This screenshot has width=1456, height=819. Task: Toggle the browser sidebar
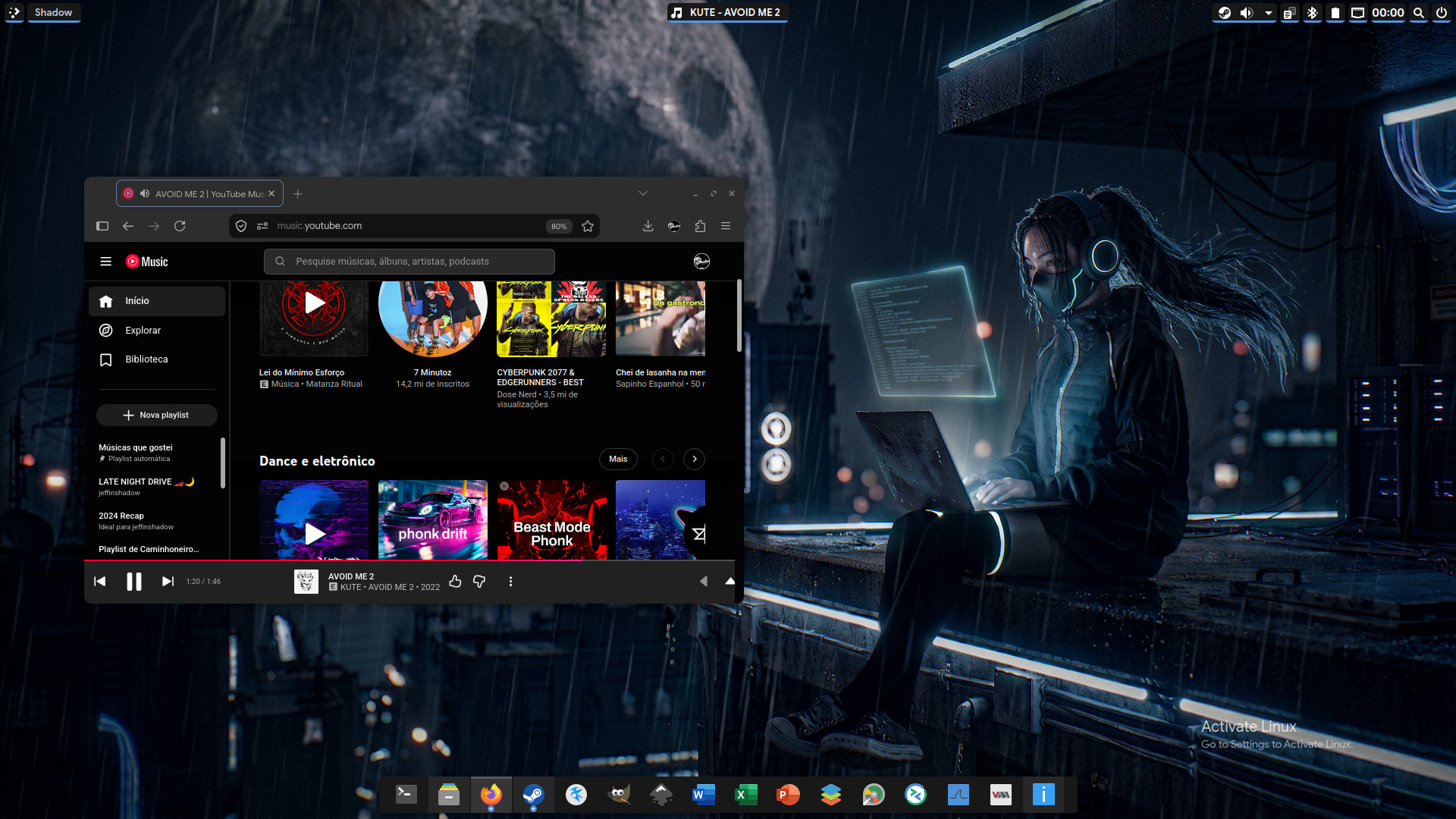tap(102, 226)
